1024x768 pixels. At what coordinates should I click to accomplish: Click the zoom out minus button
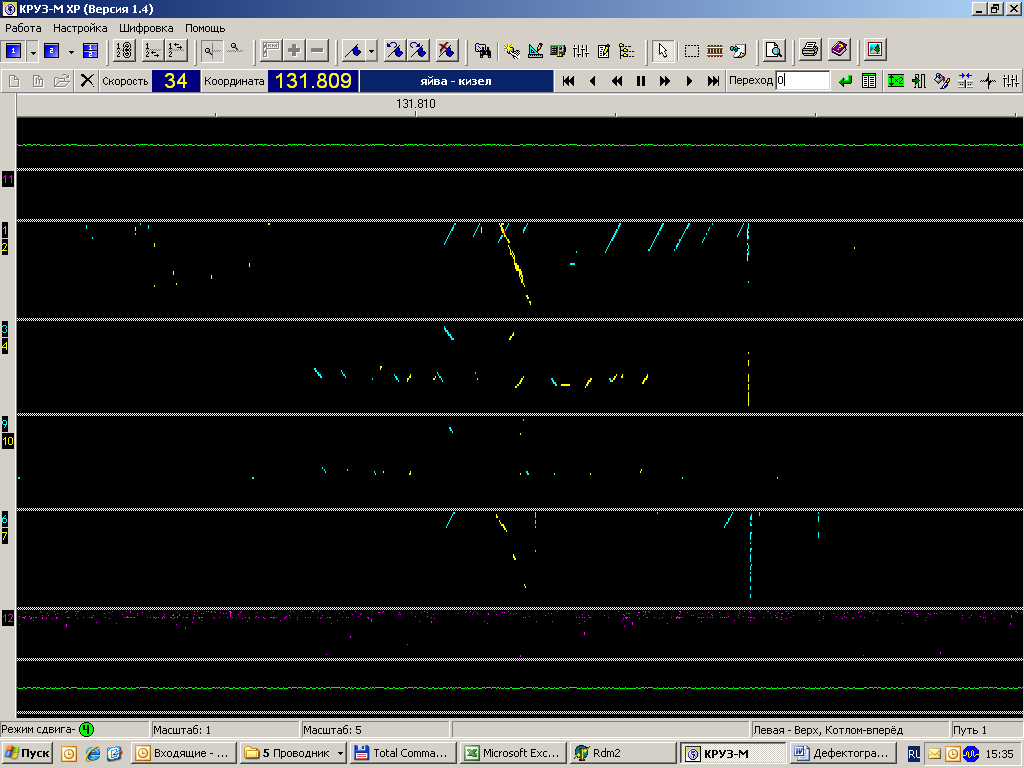[318, 50]
